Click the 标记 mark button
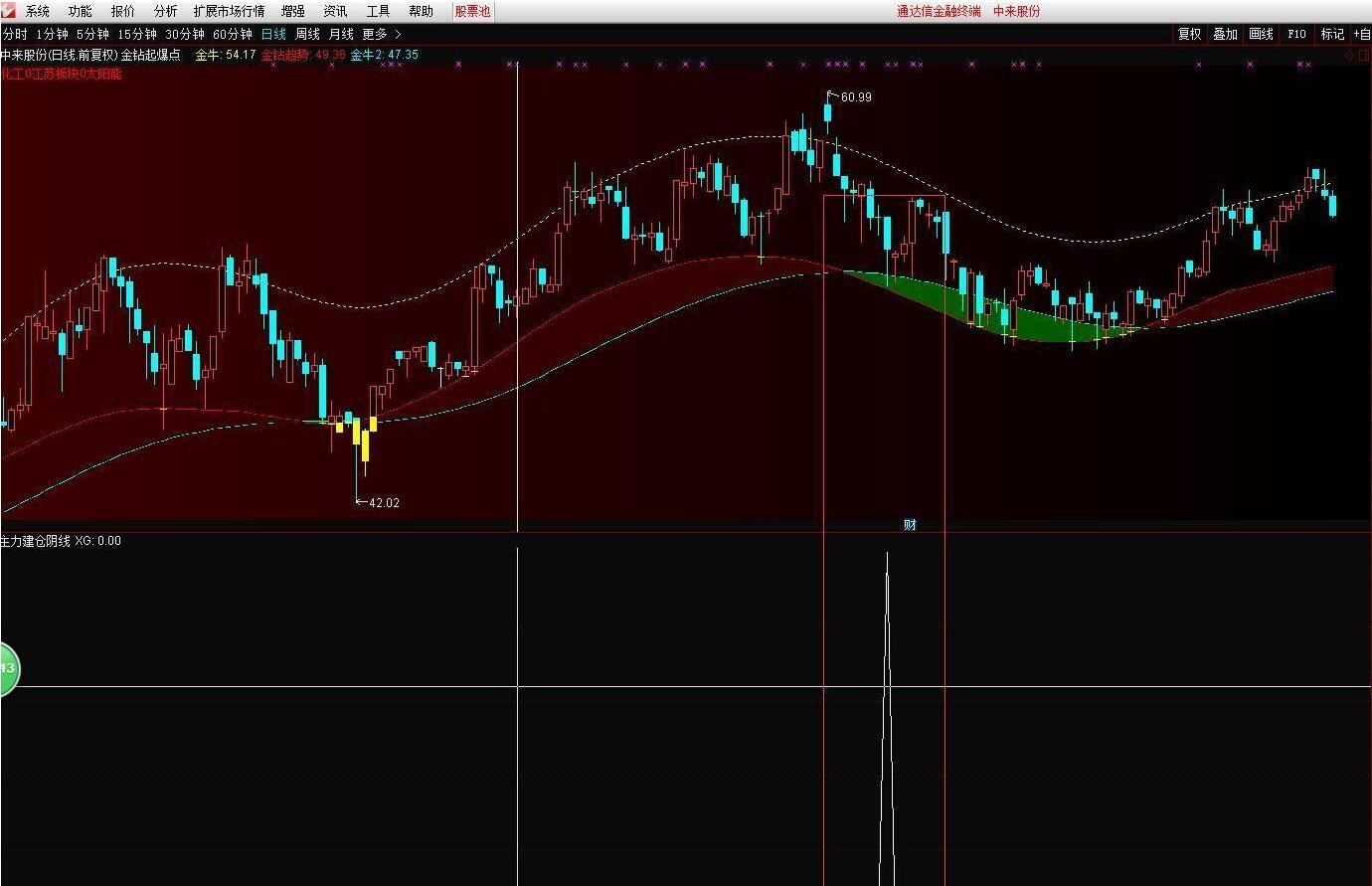The width and height of the screenshot is (1372, 886). (x=1332, y=34)
